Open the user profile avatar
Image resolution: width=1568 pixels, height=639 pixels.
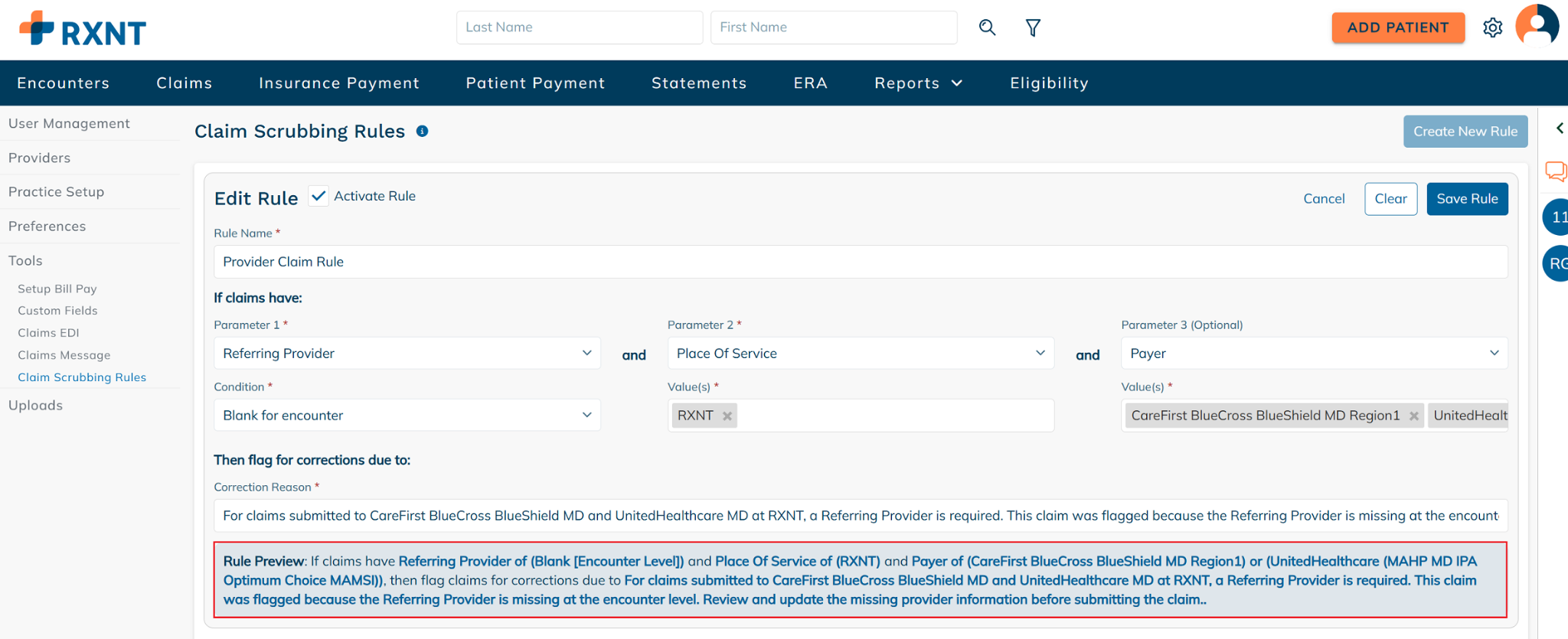click(1537, 25)
